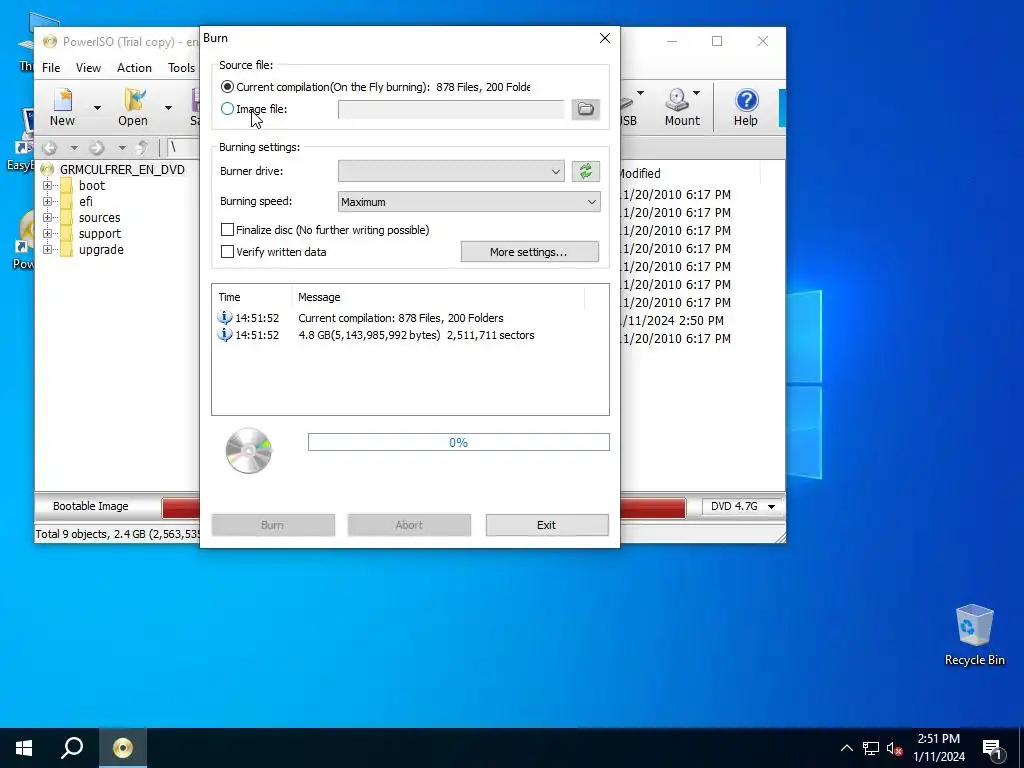Viewport: 1024px width, 768px height.
Task: Open the DVD 4.7G media size dropdown
Action: point(743,506)
